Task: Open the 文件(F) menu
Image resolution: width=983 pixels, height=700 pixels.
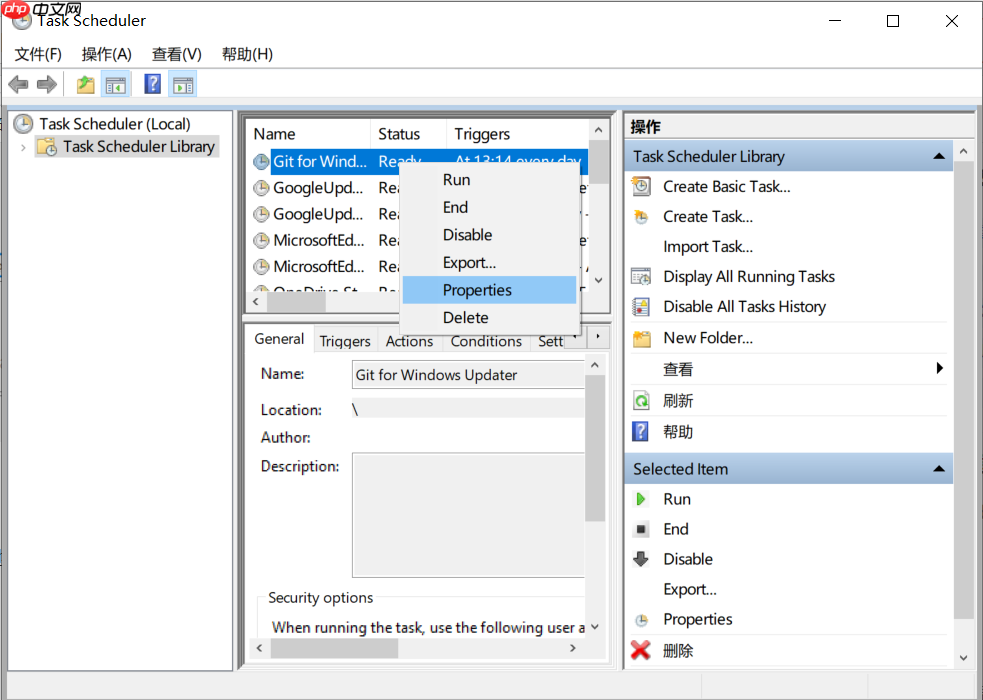Action: [38, 55]
